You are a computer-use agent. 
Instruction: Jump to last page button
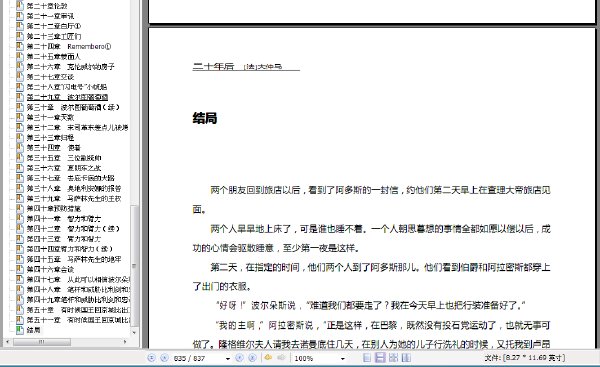pyautogui.click(x=252, y=358)
